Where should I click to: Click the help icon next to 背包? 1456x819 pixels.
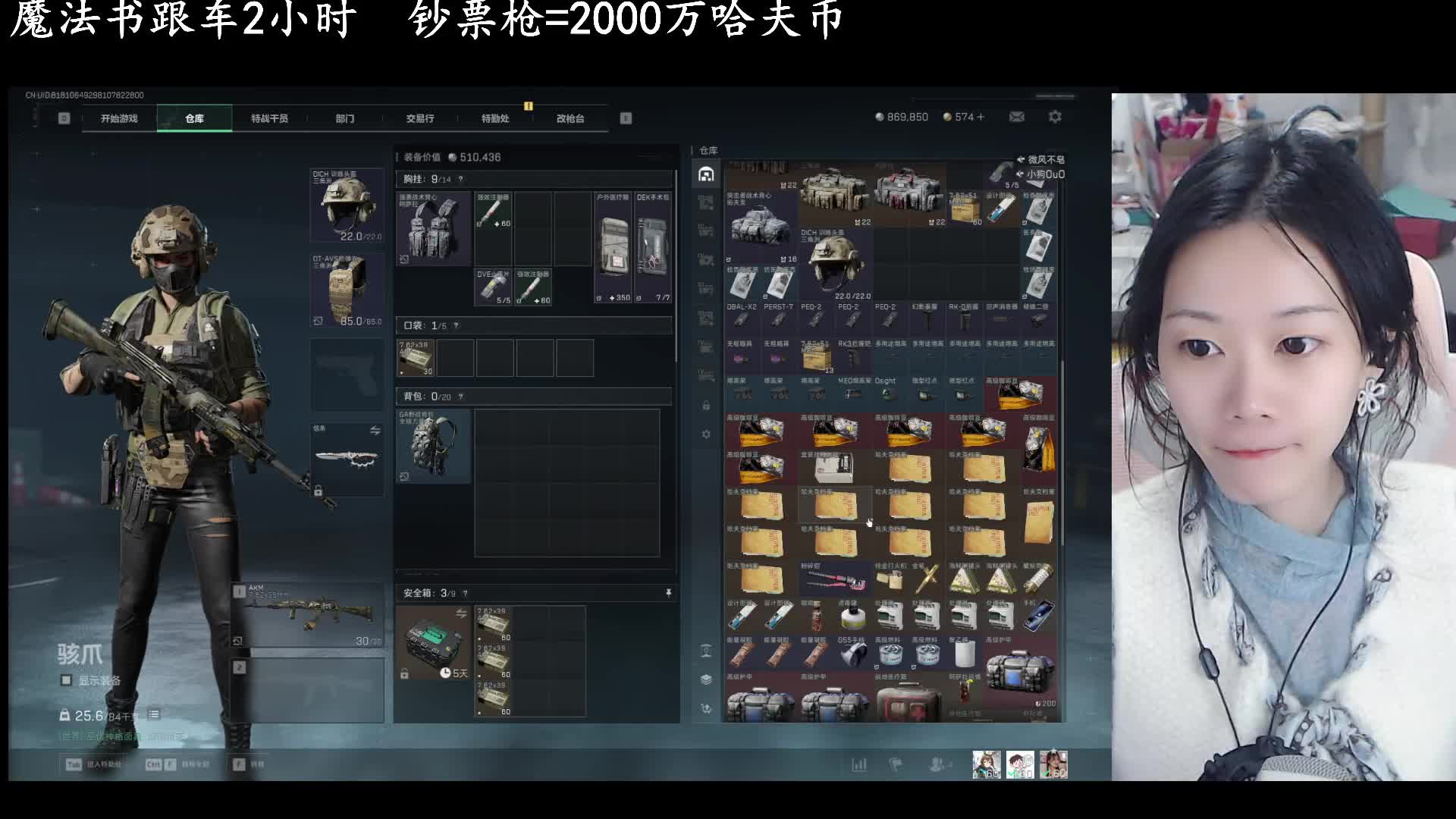pyautogui.click(x=460, y=397)
